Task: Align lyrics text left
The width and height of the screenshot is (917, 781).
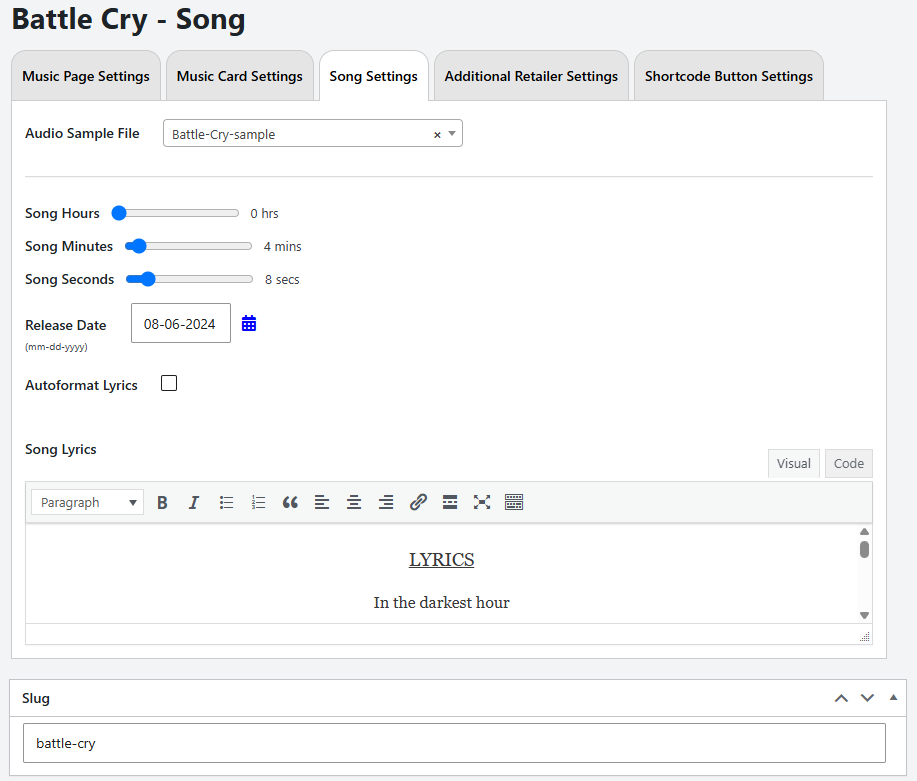Action: pos(322,503)
